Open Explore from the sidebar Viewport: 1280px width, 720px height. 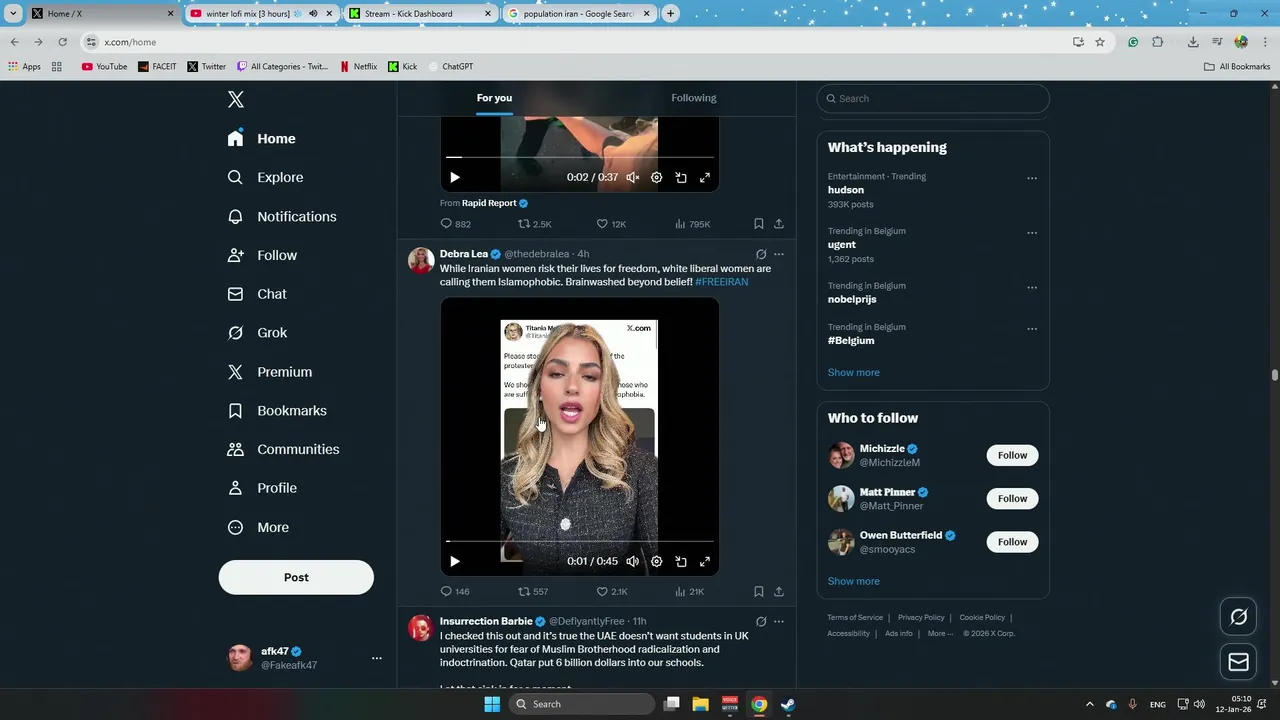click(265, 177)
